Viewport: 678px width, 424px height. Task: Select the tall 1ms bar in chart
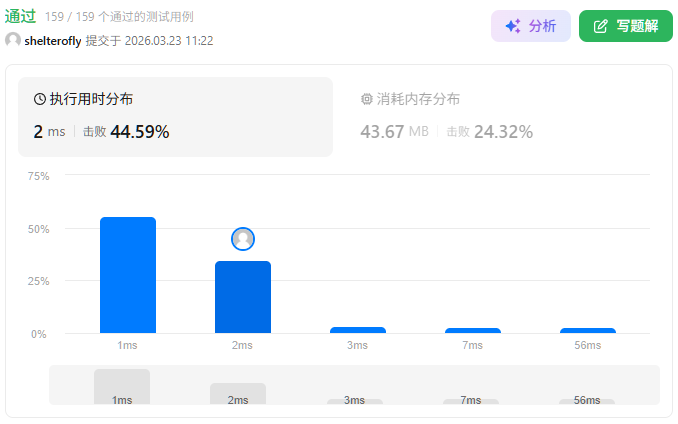[128, 275]
